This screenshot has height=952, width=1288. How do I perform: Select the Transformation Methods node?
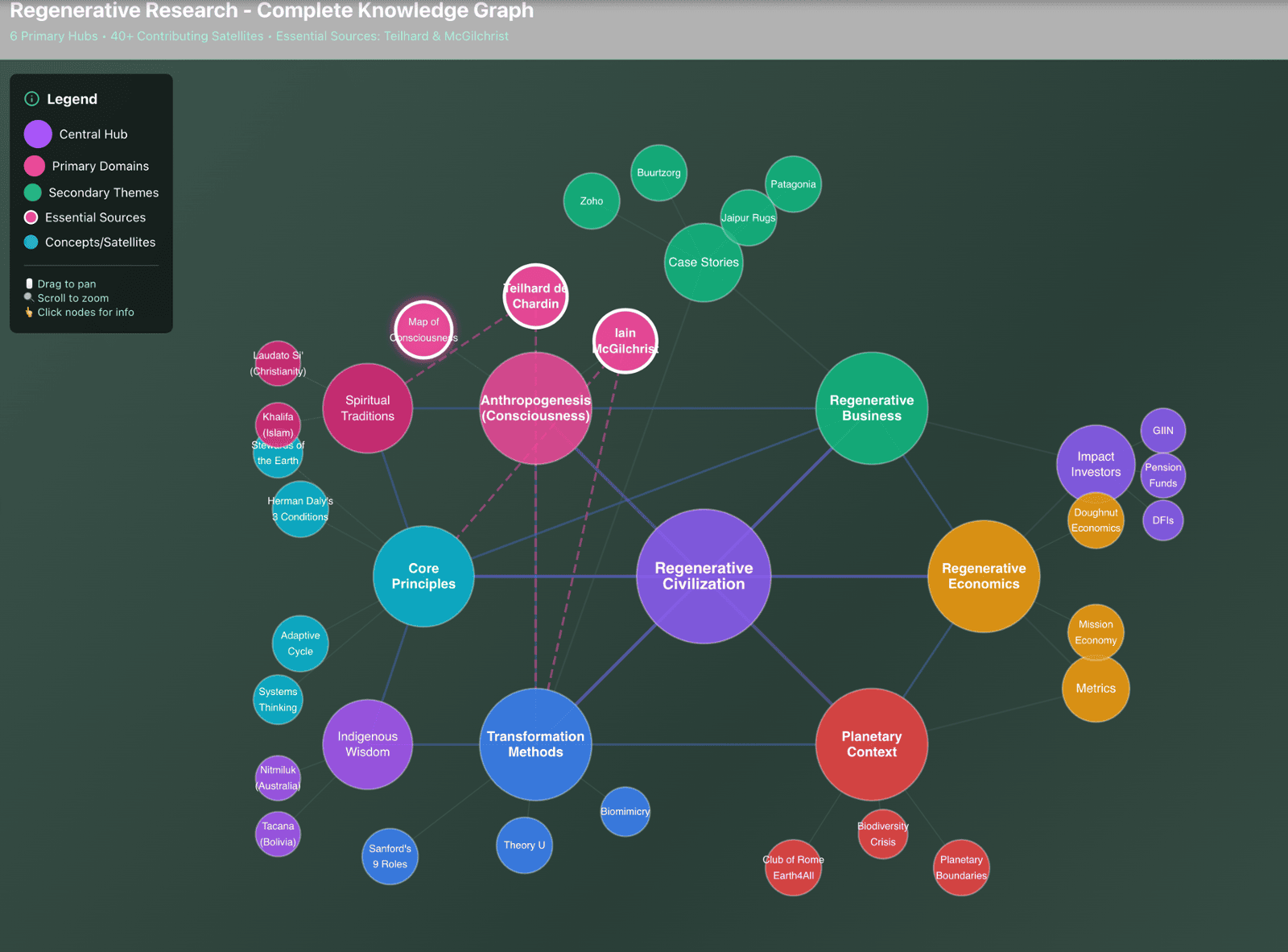click(x=535, y=744)
